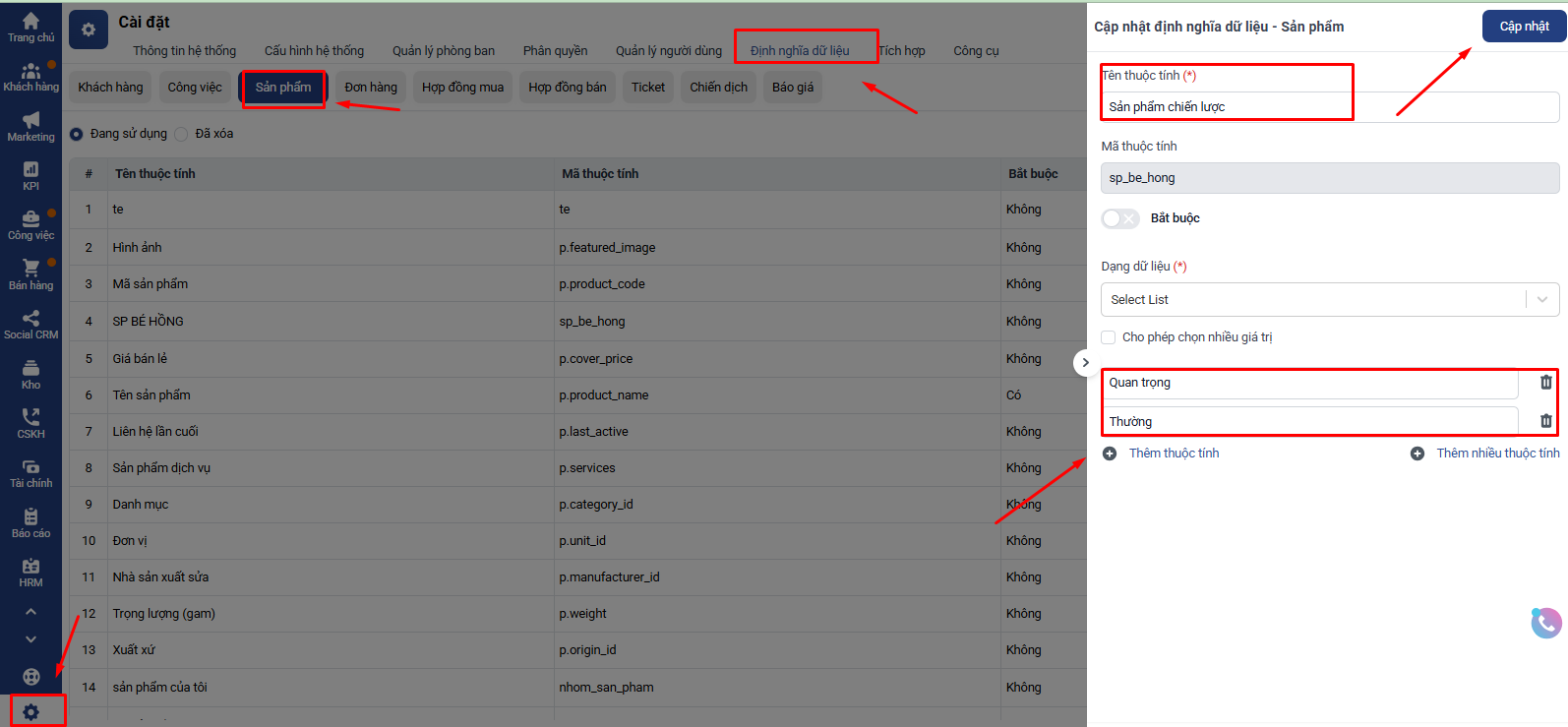Delete the 'Quan trọng' option with trash icon
This screenshot has height=727, width=1568.
(1545, 383)
